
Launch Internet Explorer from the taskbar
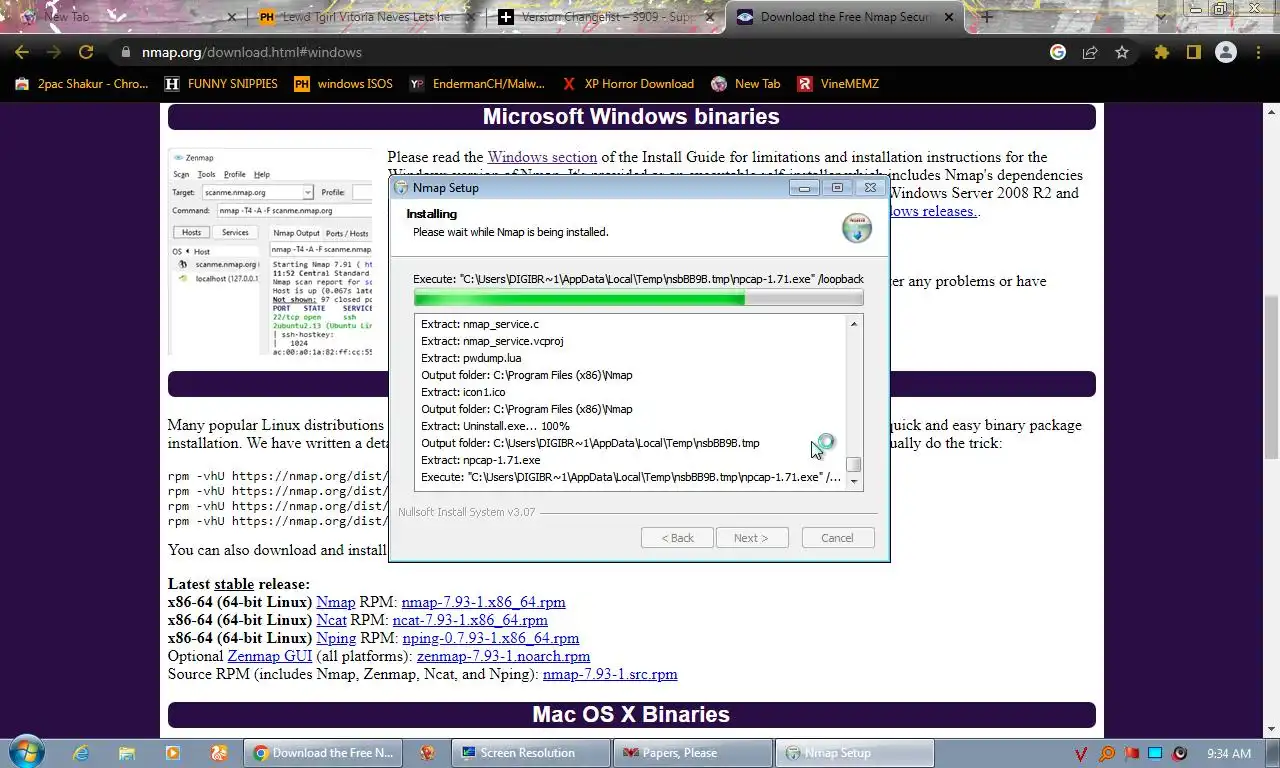click(x=82, y=753)
